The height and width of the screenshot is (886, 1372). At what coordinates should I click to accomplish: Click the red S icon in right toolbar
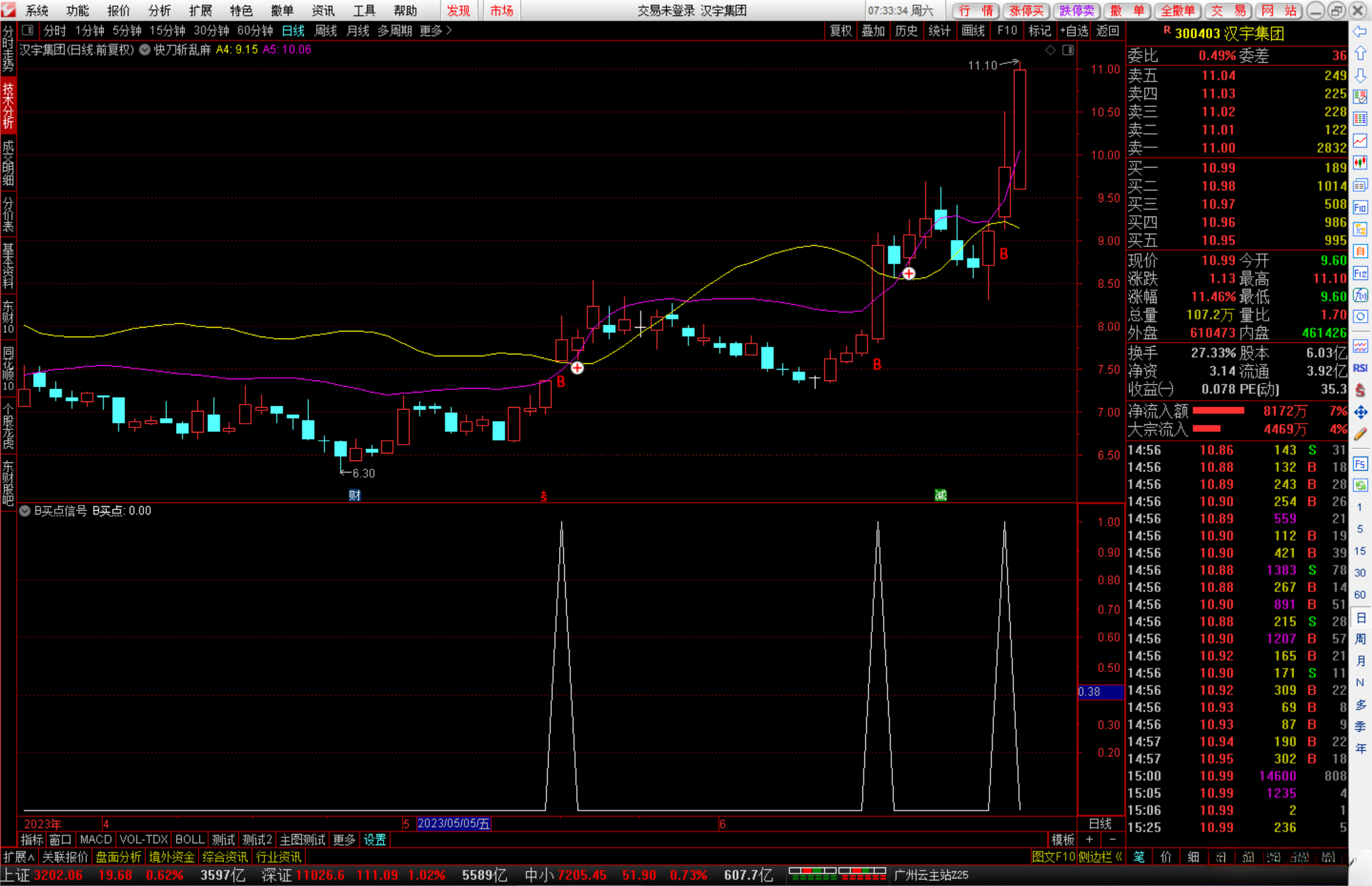coord(1360,390)
